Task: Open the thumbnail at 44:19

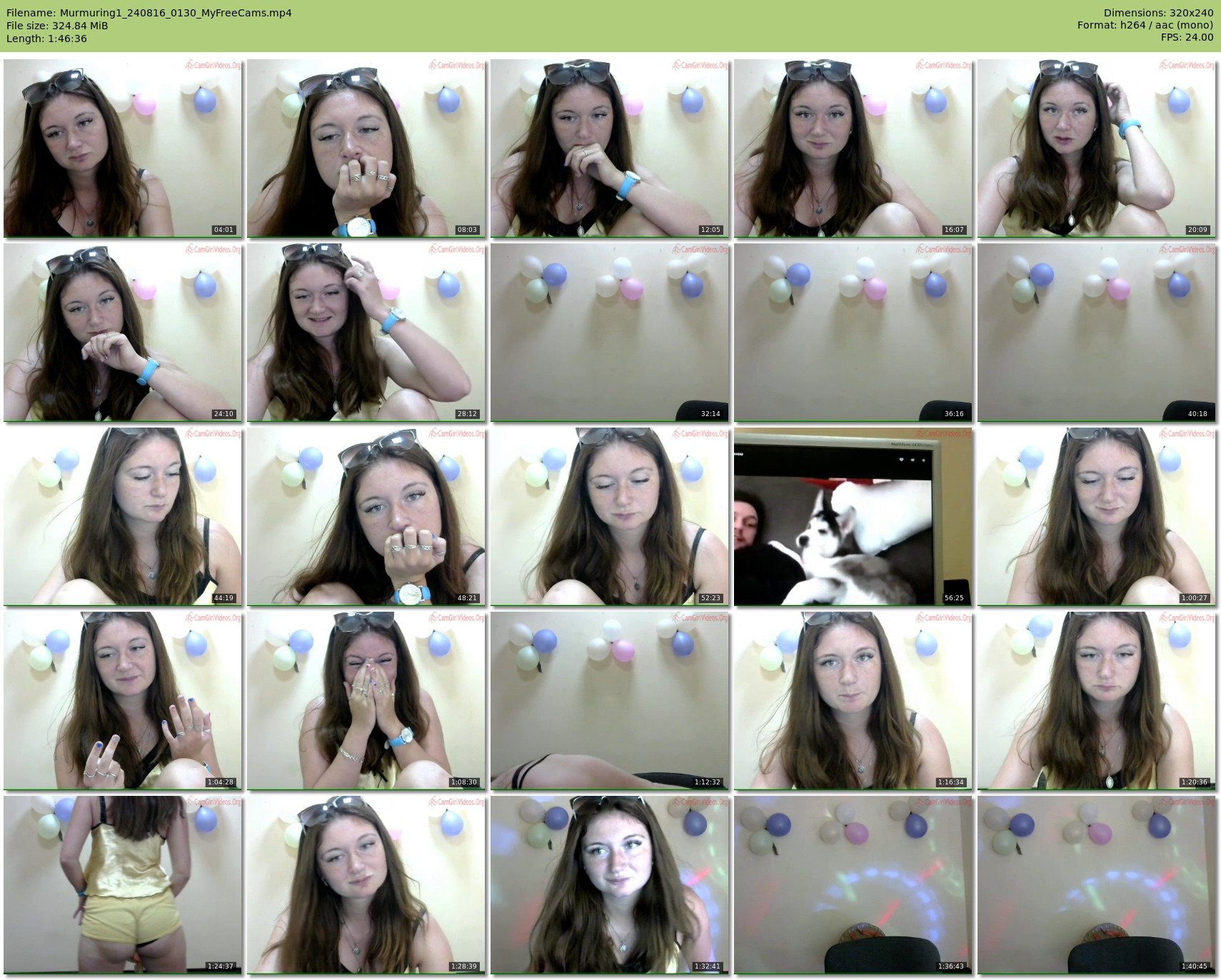Action: (123, 516)
